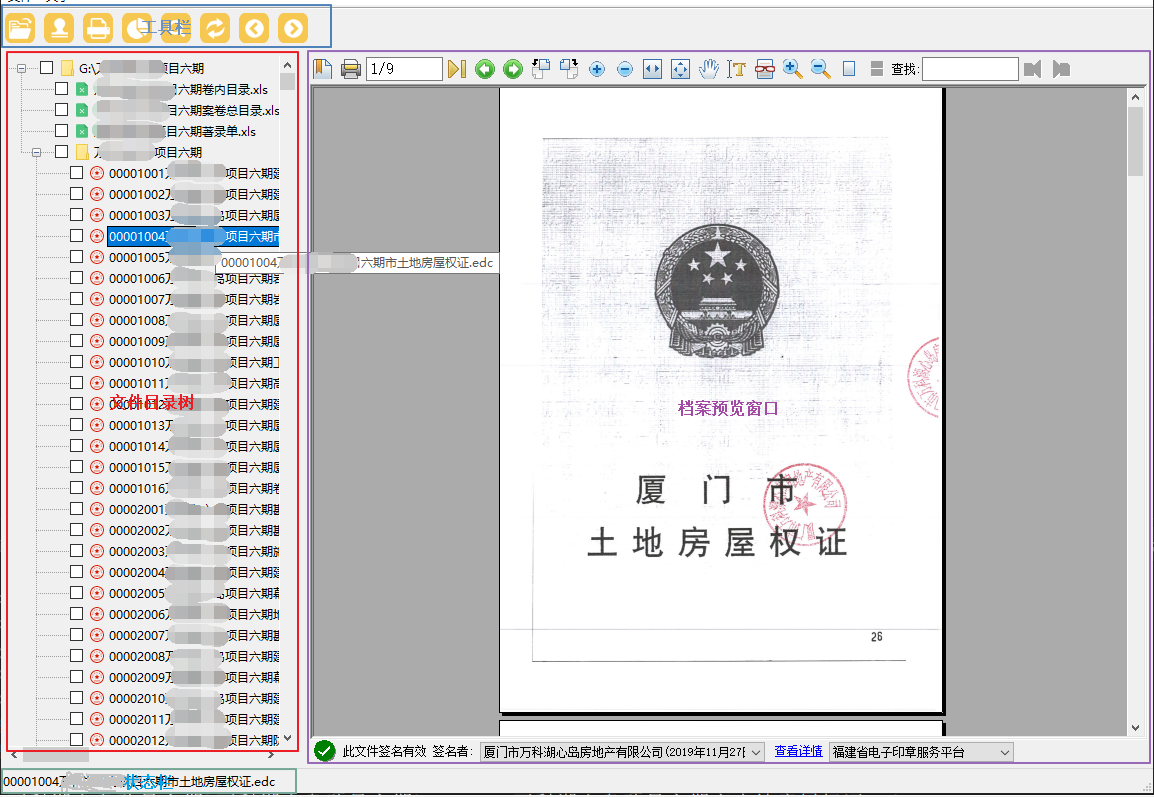1154x797 pixels.
Task: Check the 著录单.xls file checkbox
Action: pyautogui.click(x=62, y=130)
